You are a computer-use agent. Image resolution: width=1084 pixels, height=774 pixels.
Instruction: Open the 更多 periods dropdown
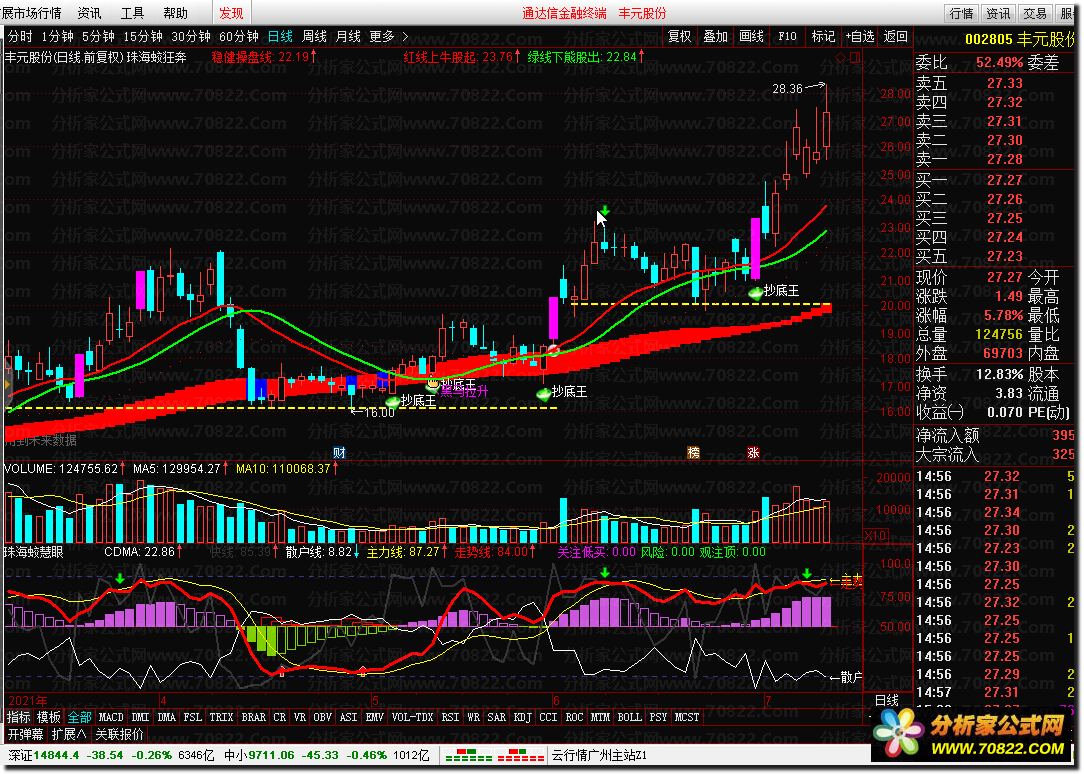point(382,36)
